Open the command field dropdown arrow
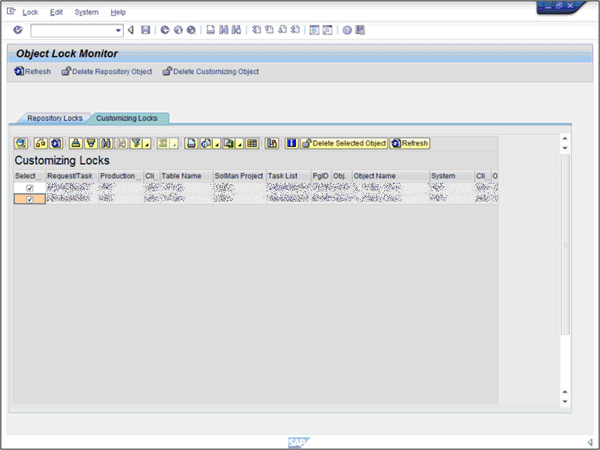Image resolution: width=600 pixels, height=450 pixels. [x=118, y=30]
